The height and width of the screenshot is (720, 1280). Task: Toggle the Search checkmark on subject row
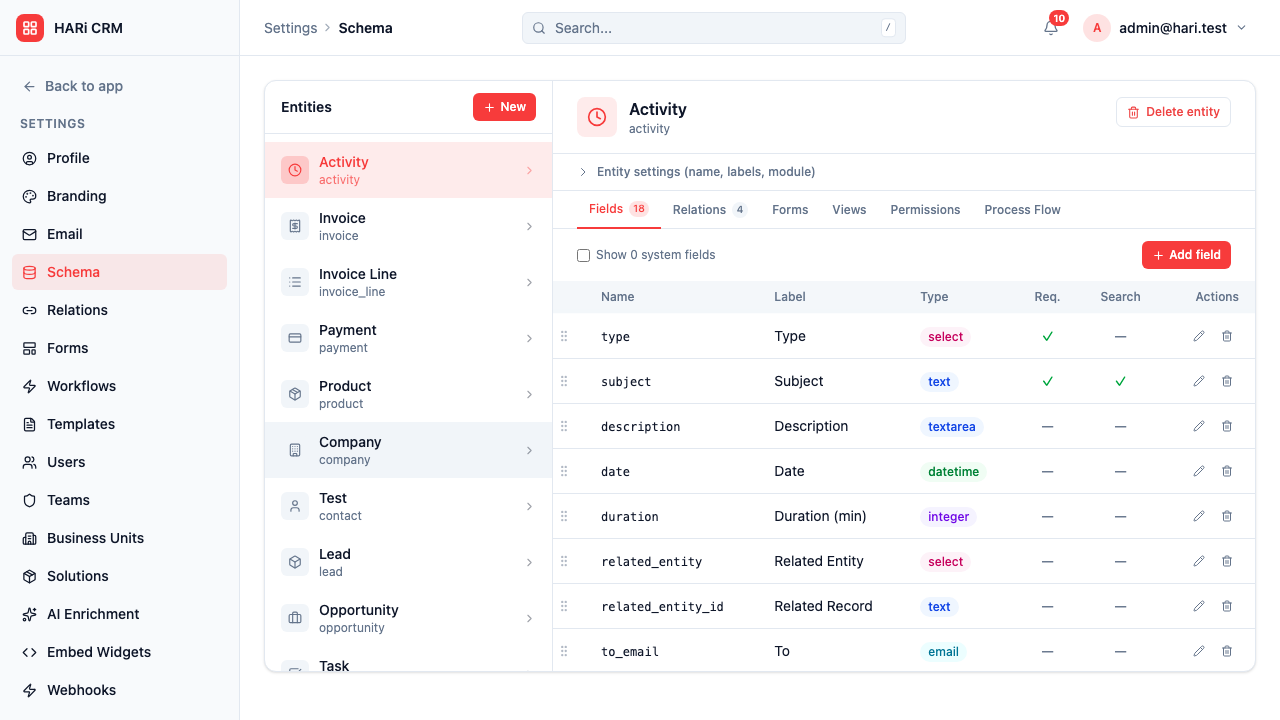[1120, 381]
